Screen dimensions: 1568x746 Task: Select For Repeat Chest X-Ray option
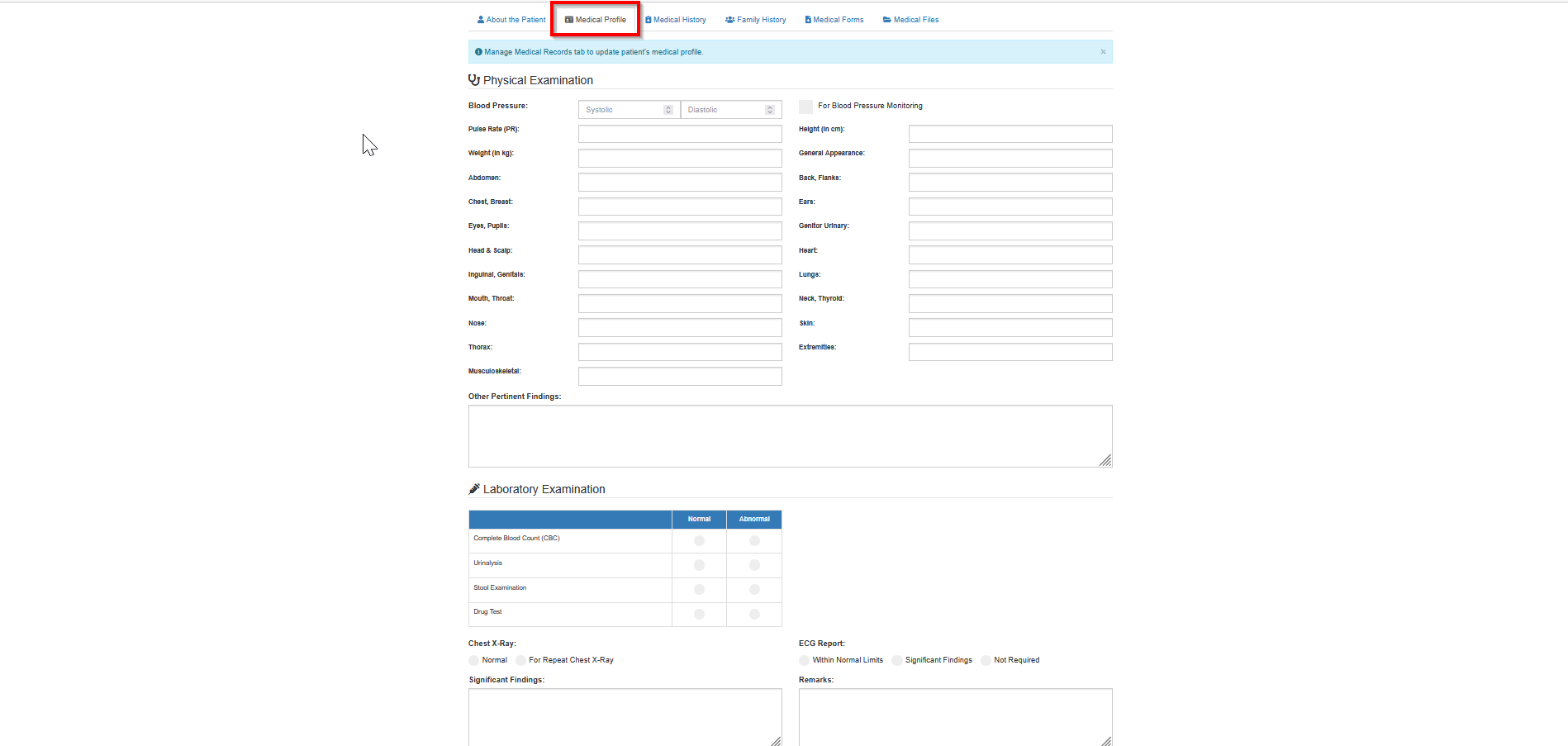point(520,661)
